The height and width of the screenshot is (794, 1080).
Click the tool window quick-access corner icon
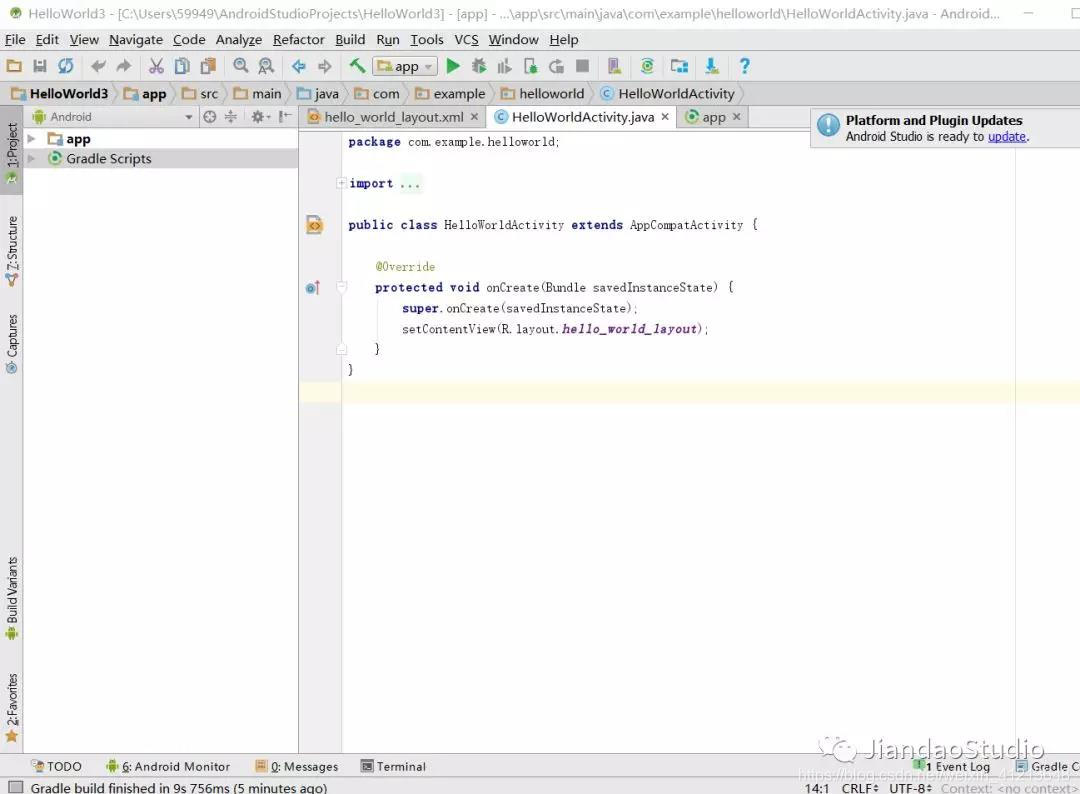pos(15,787)
